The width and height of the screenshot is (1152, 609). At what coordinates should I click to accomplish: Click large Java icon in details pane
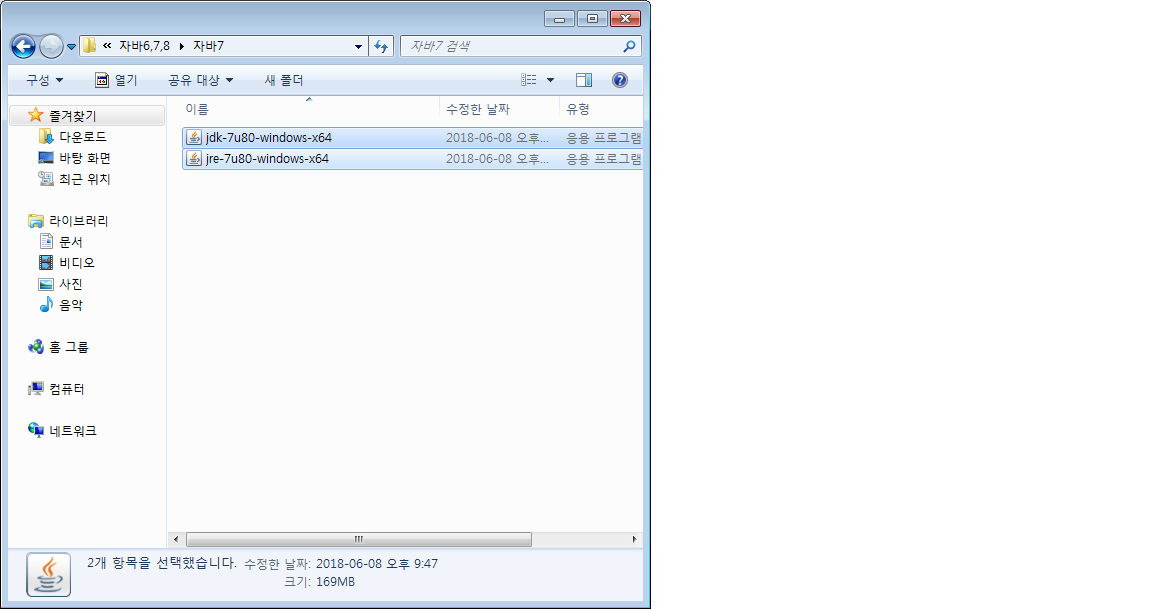pyautogui.click(x=48, y=574)
